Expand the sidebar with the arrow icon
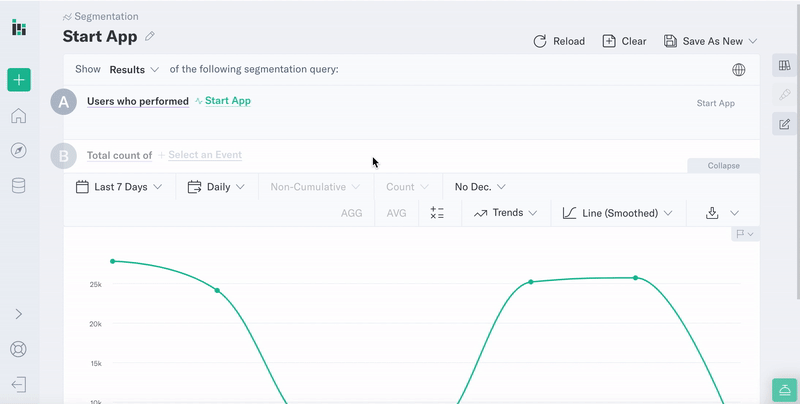 coord(19,314)
